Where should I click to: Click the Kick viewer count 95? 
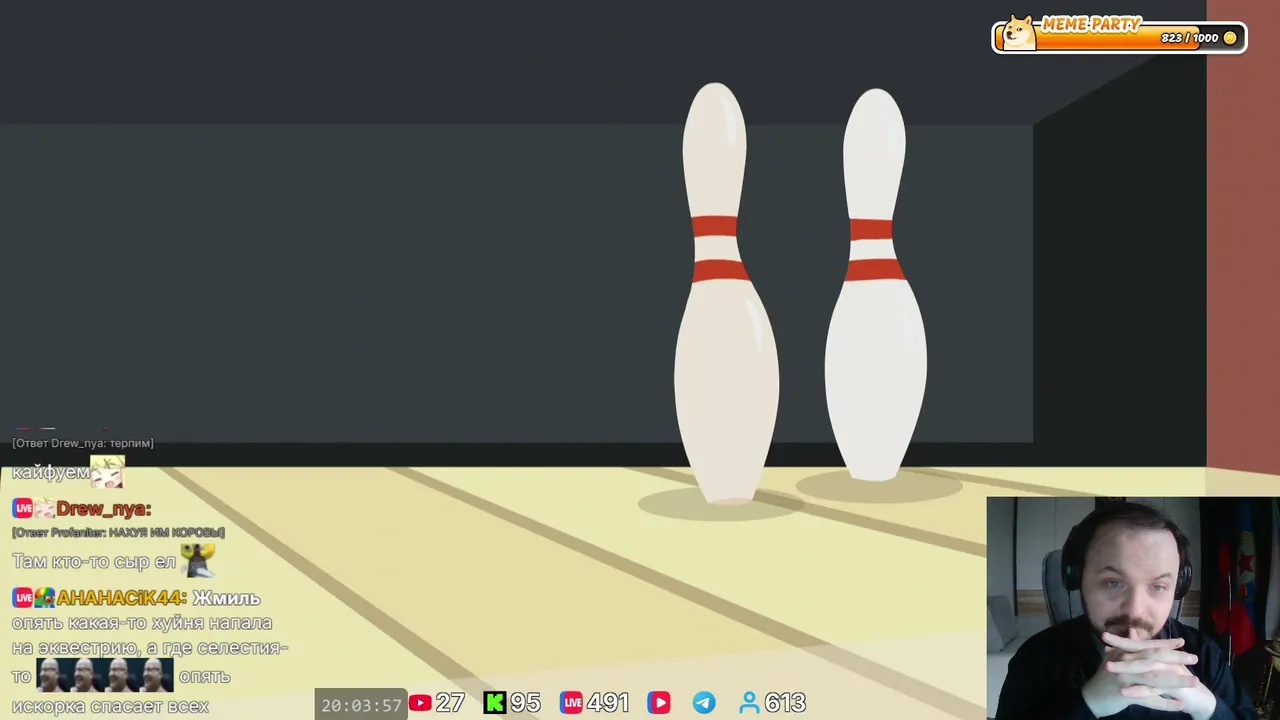click(525, 703)
